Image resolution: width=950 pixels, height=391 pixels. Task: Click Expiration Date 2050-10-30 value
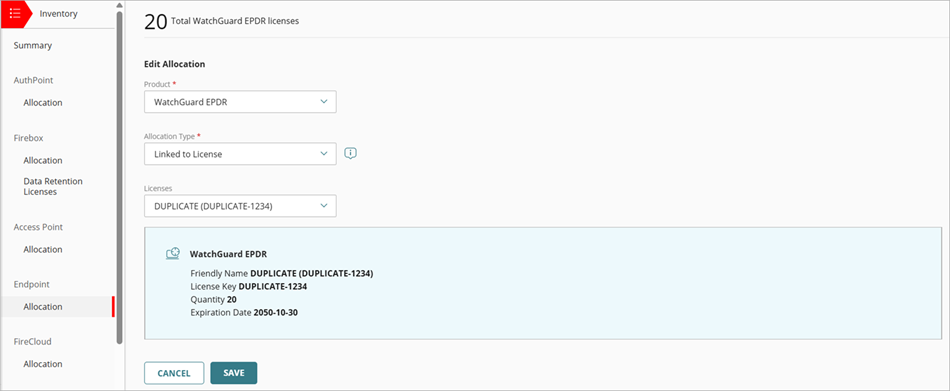275,313
